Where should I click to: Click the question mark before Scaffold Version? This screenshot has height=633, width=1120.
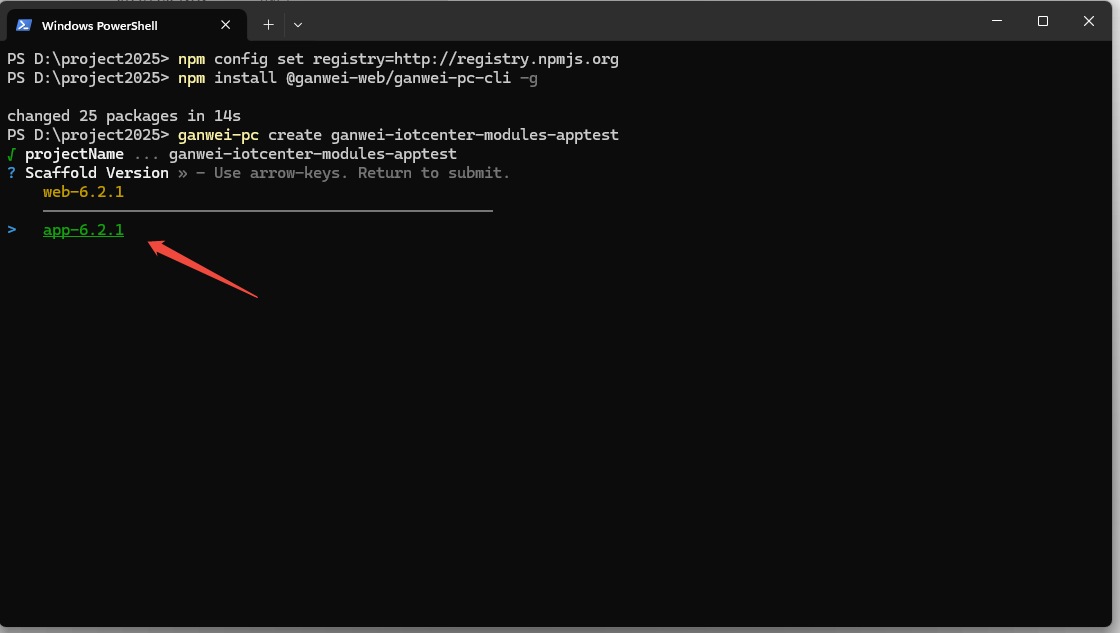click(12, 173)
